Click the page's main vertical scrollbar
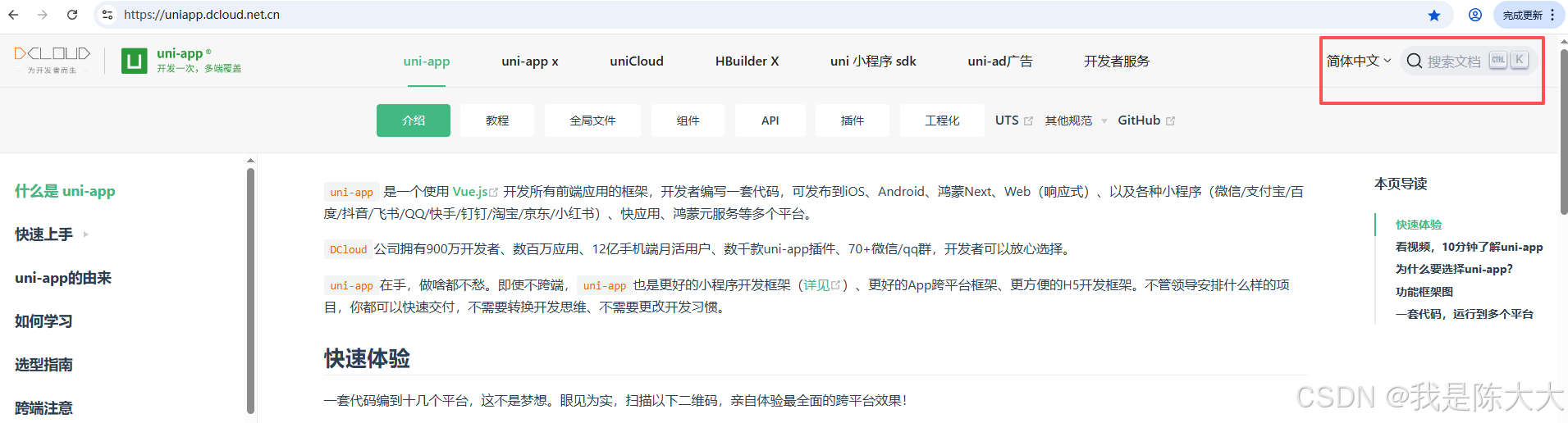Screen dimensions: 1568x423 click(1564, 131)
